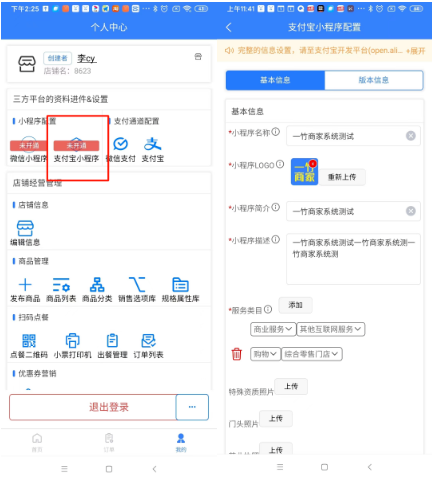Open 编辑信息 shop edit icon
The image size is (435, 482).
click(x=25, y=228)
